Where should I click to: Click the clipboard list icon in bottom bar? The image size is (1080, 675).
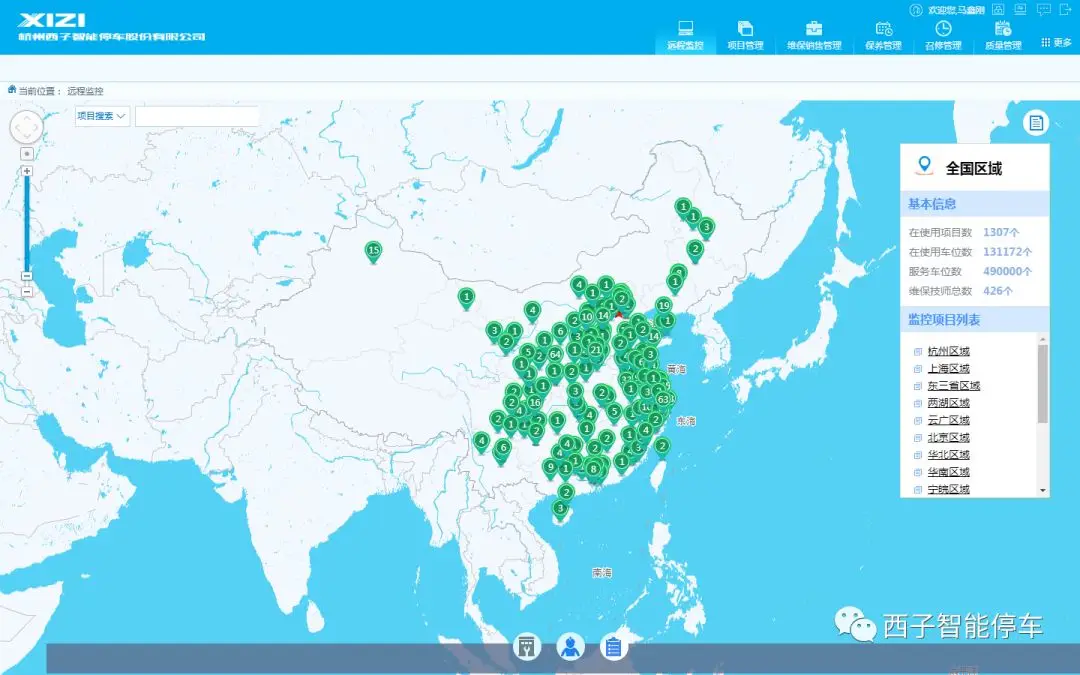[x=614, y=647]
